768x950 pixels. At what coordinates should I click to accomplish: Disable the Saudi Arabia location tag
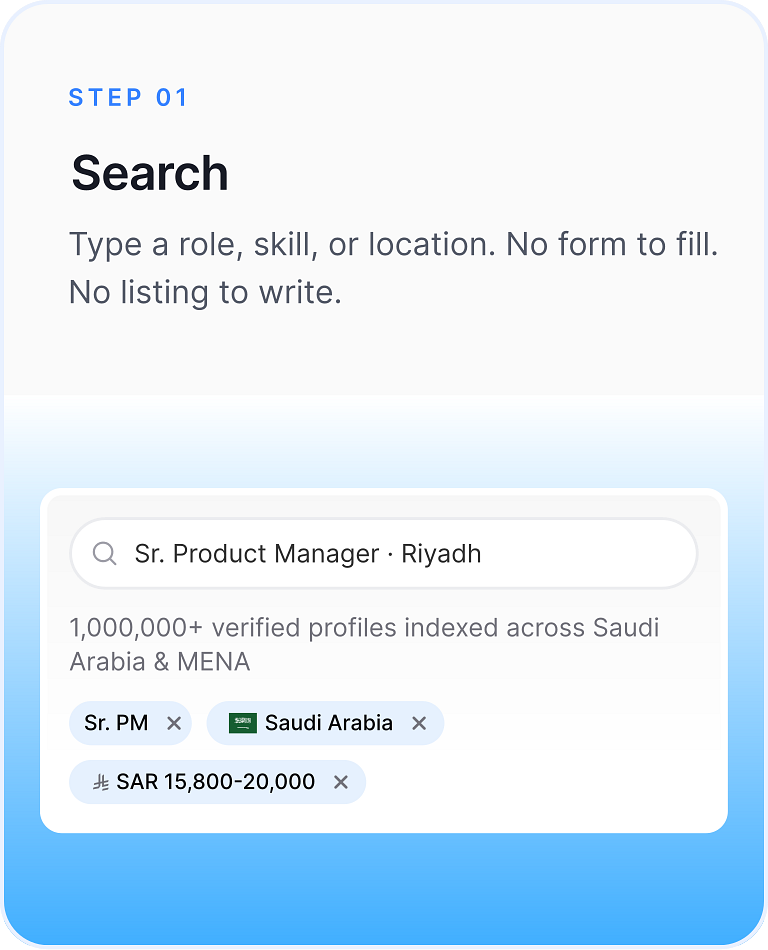tap(419, 722)
